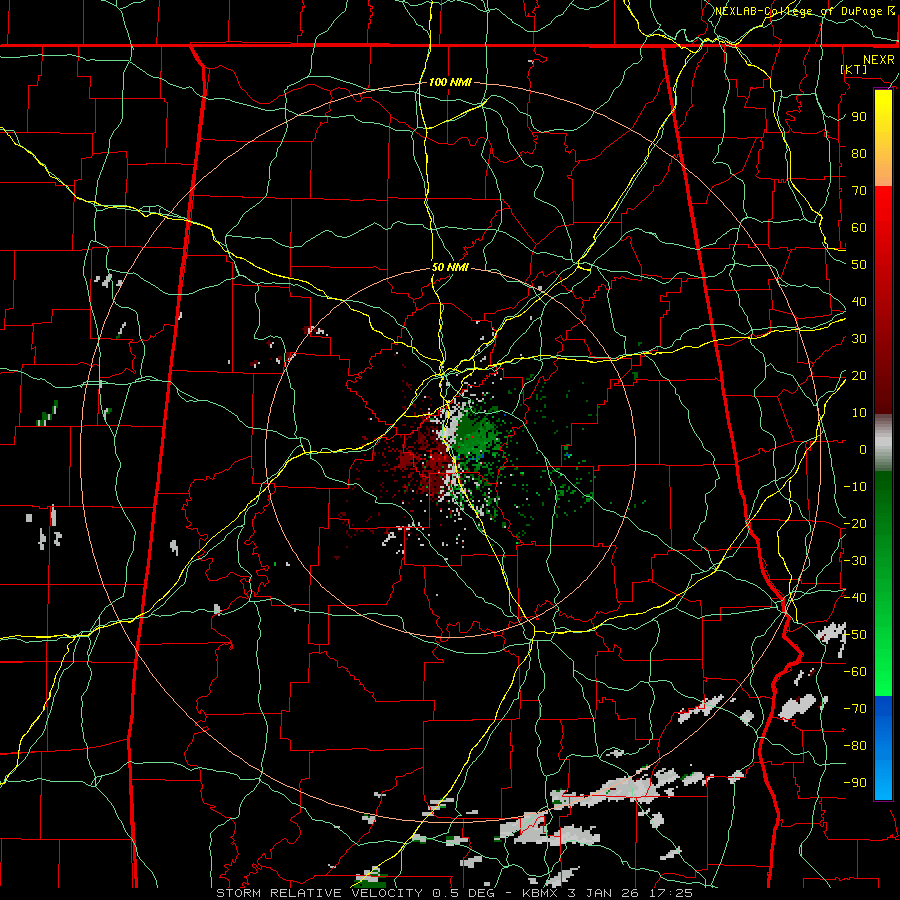Click the "-60" value on the velocity scale
Viewport: 900px width, 900px height.
point(856,672)
